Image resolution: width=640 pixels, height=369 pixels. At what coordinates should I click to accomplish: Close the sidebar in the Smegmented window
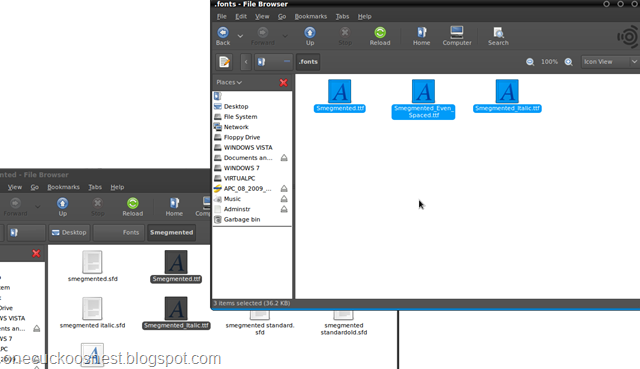click(36, 253)
